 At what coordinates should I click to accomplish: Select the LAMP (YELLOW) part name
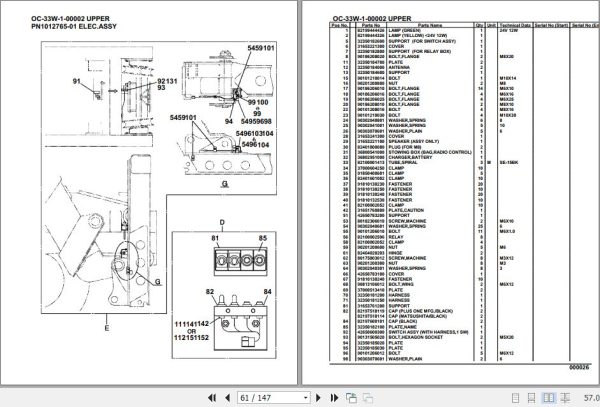click(x=418, y=36)
